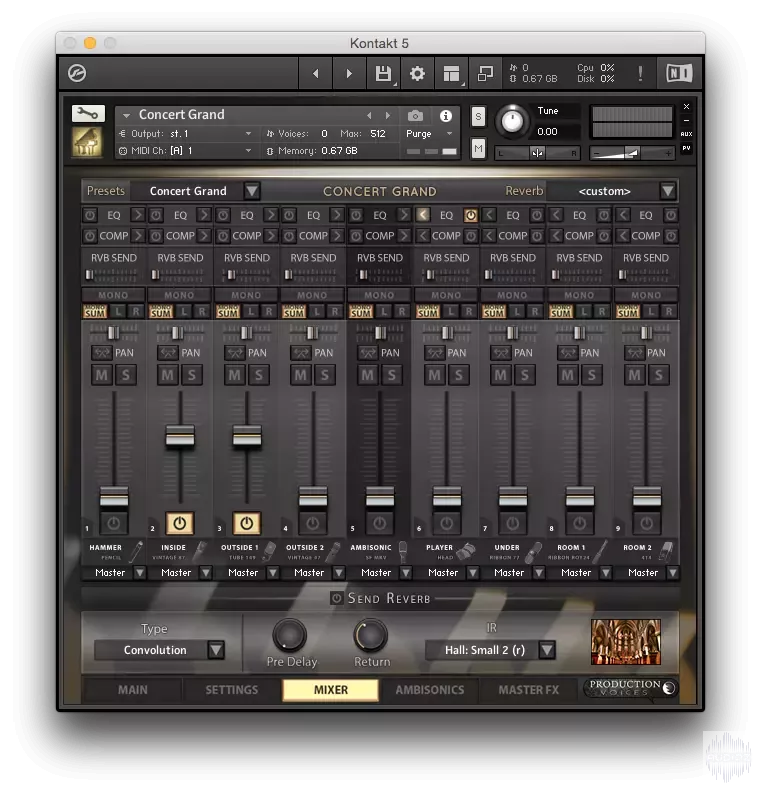Open COMP editor arrow for Ambisonic channel
Viewport: 761px width, 792px height.
point(403,236)
